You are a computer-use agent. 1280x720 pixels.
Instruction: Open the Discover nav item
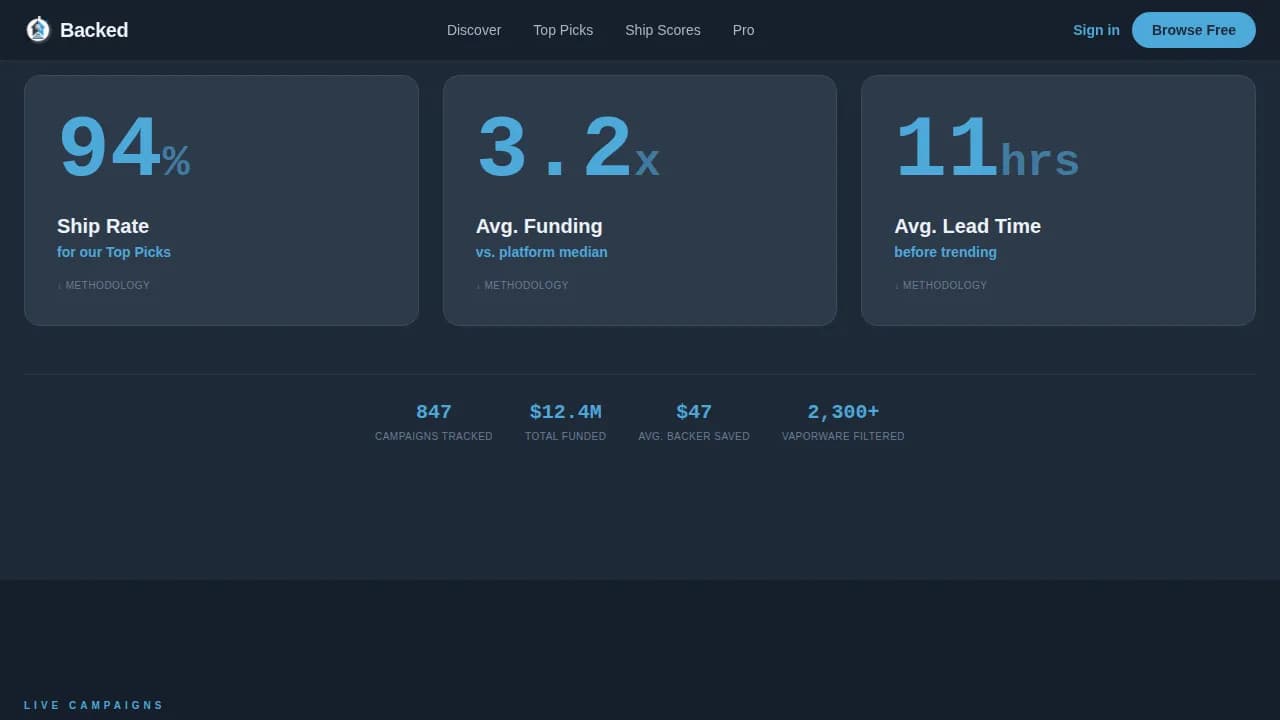[x=474, y=30]
